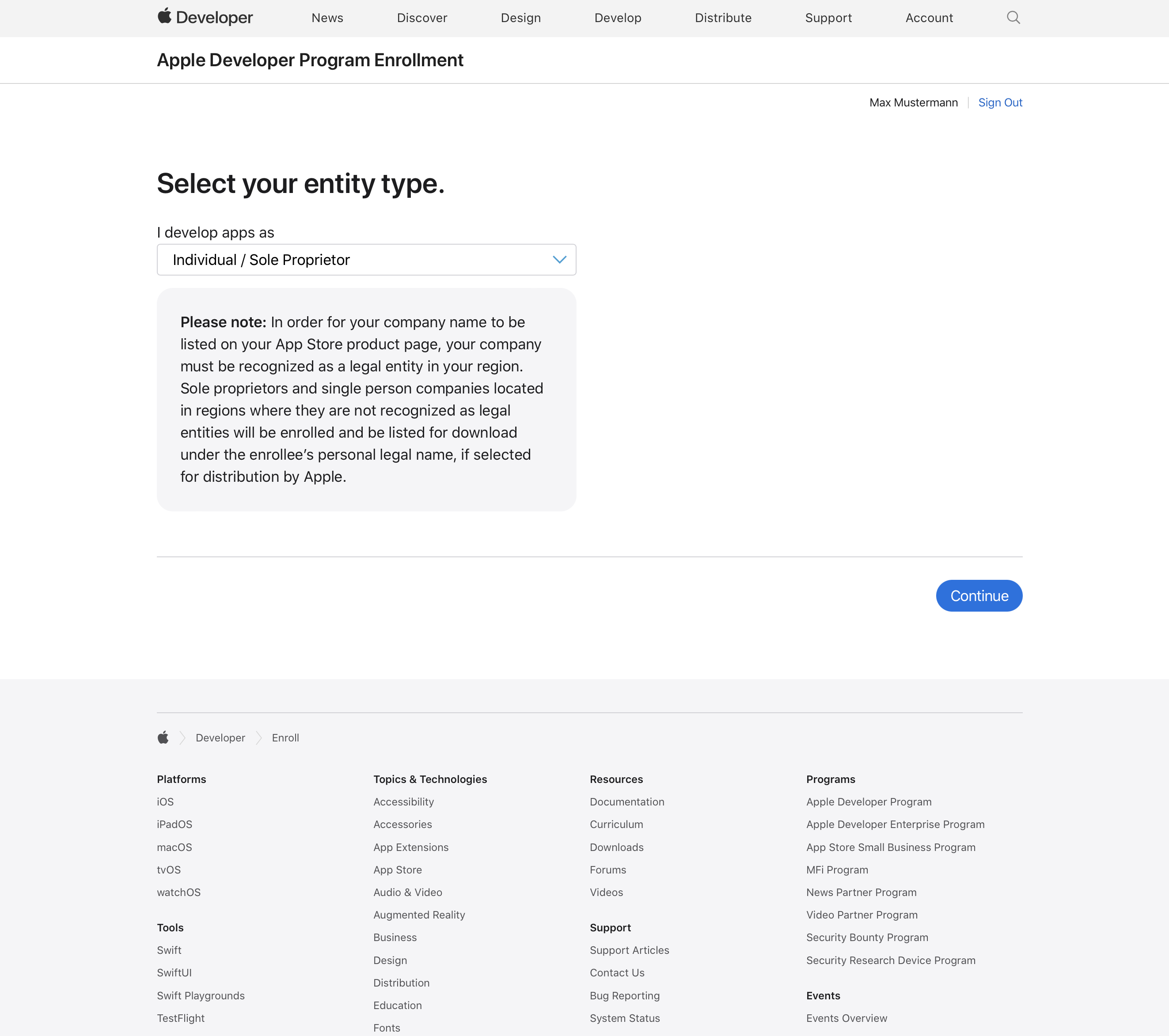This screenshot has height=1036, width=1169.
Task: Open the Accessibility topic link
Action: (x=403, y=802)
